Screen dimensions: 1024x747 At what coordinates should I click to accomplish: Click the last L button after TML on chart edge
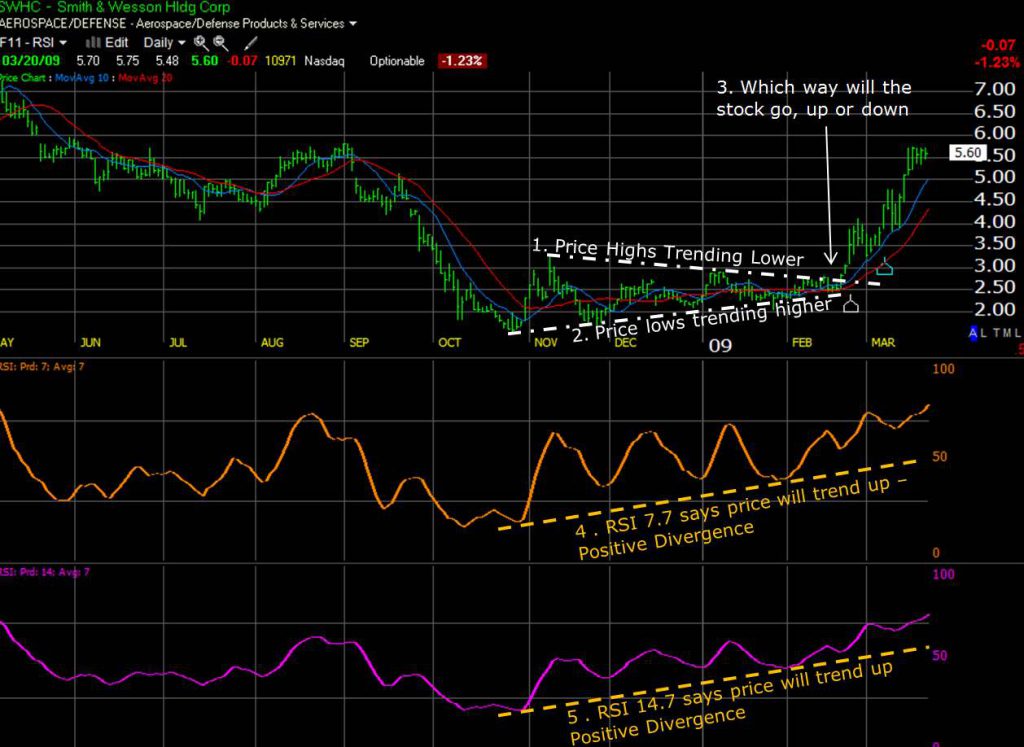point(1018,335)
